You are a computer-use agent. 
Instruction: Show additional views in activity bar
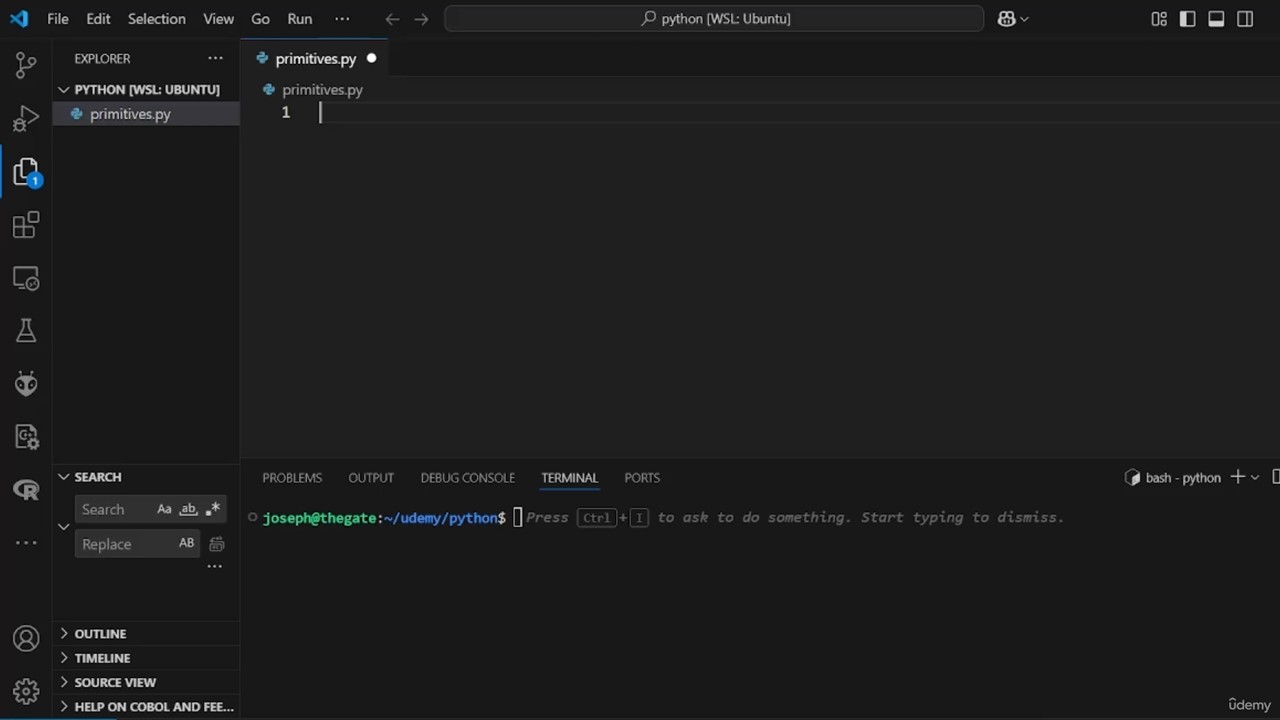tap(26, 543)
